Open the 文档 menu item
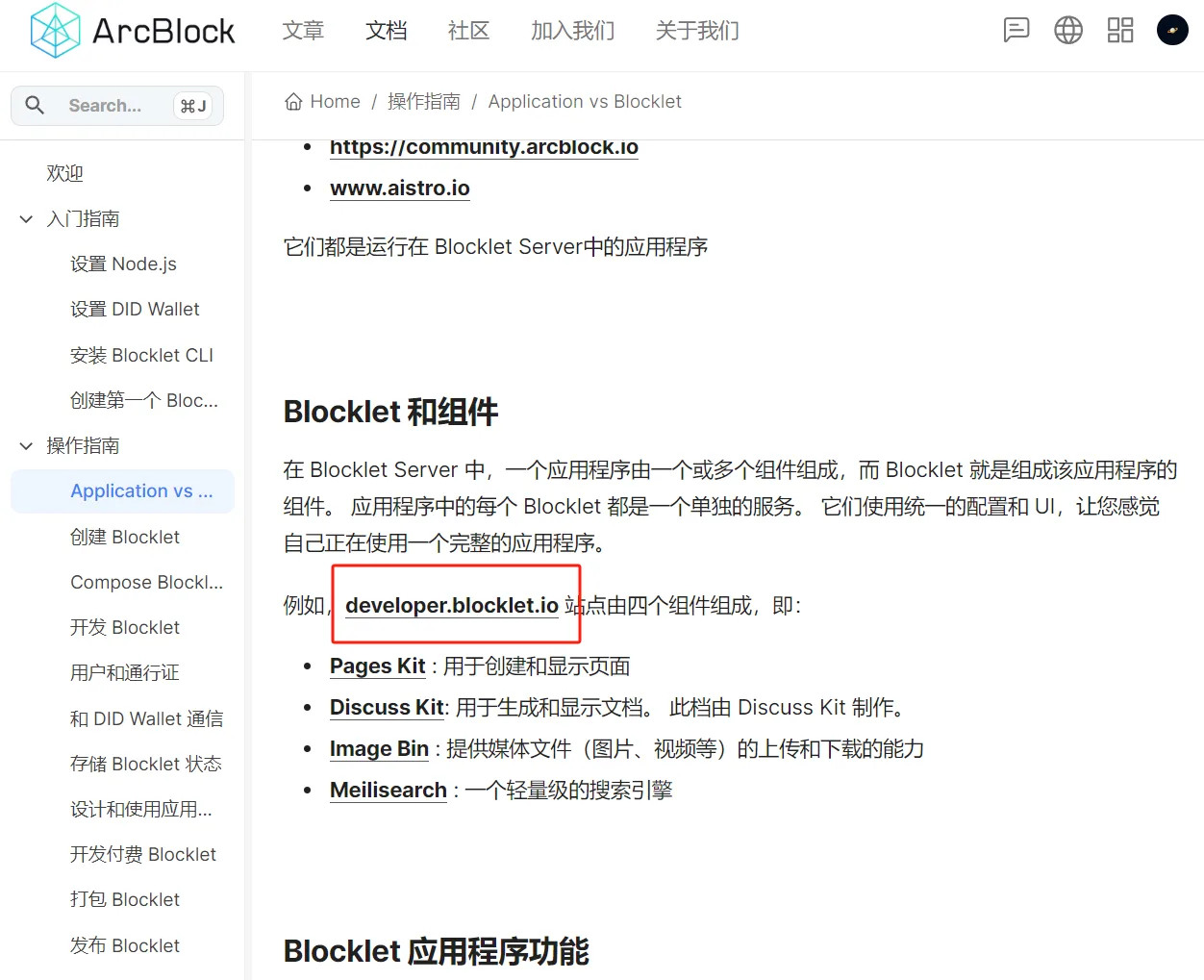The width and height of the screenshot is (1204, 980). pos(387,31)
